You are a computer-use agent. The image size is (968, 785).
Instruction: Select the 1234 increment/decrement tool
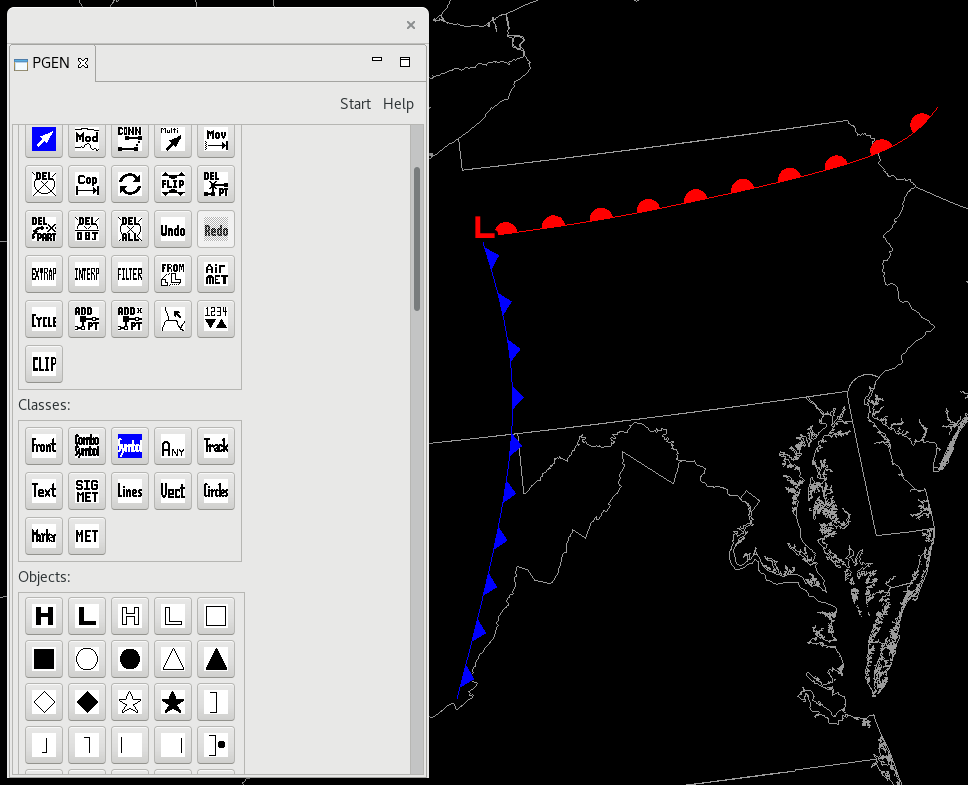click(216, 319)
